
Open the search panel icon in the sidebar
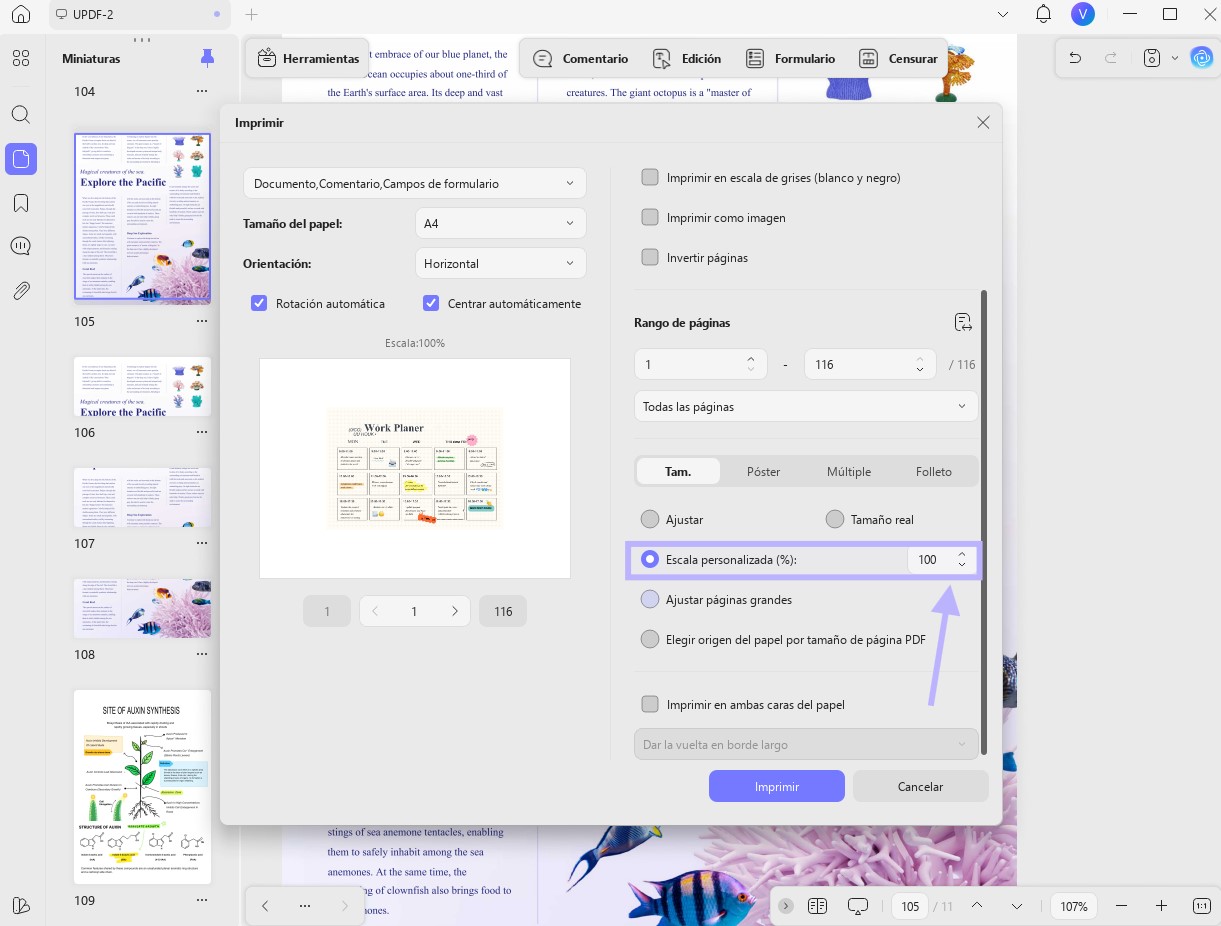[21, 114]
